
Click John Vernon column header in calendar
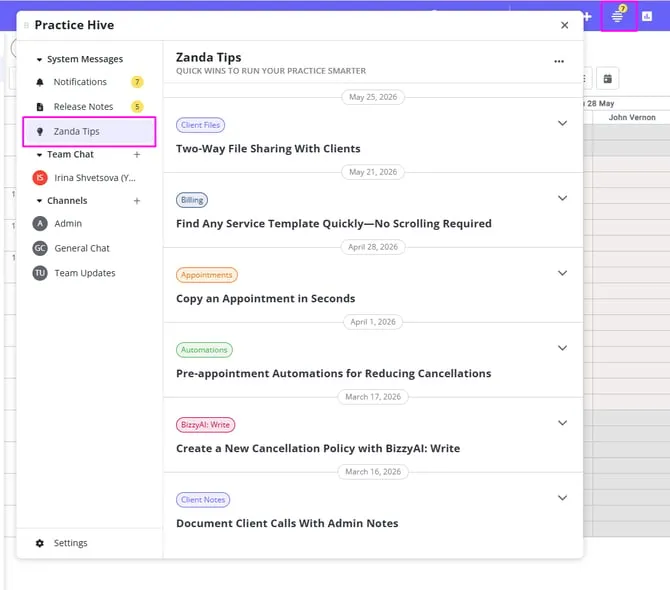(632, 117)
